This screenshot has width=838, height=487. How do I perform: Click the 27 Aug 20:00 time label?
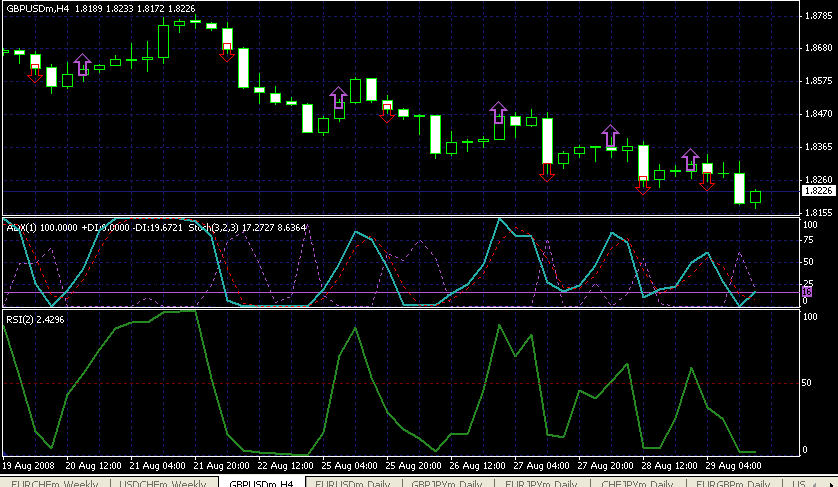click(x=606, y=465)
